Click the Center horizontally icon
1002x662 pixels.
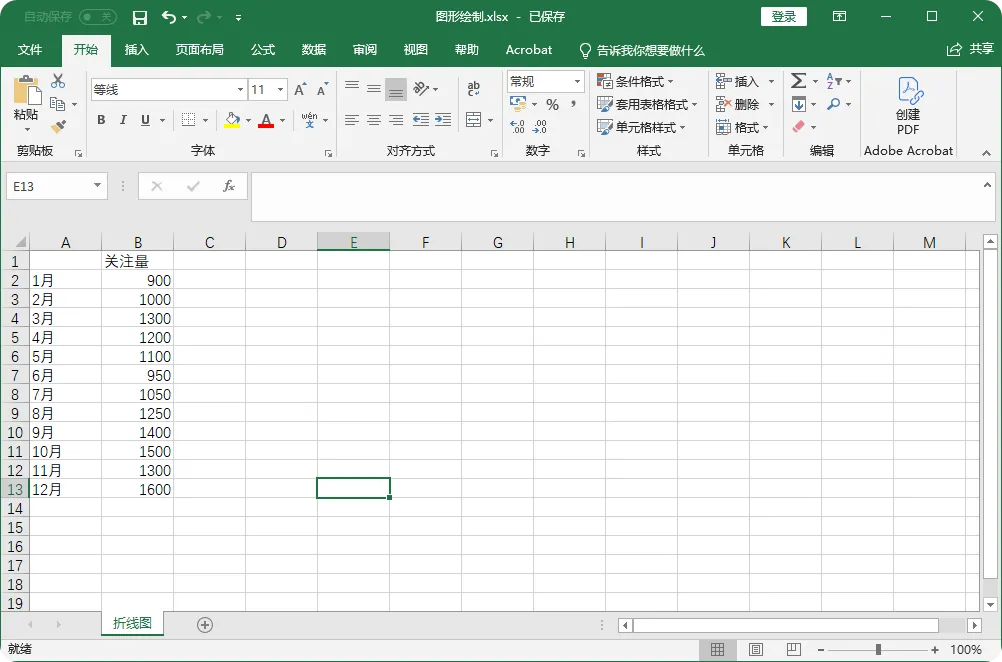click(374, 120)
